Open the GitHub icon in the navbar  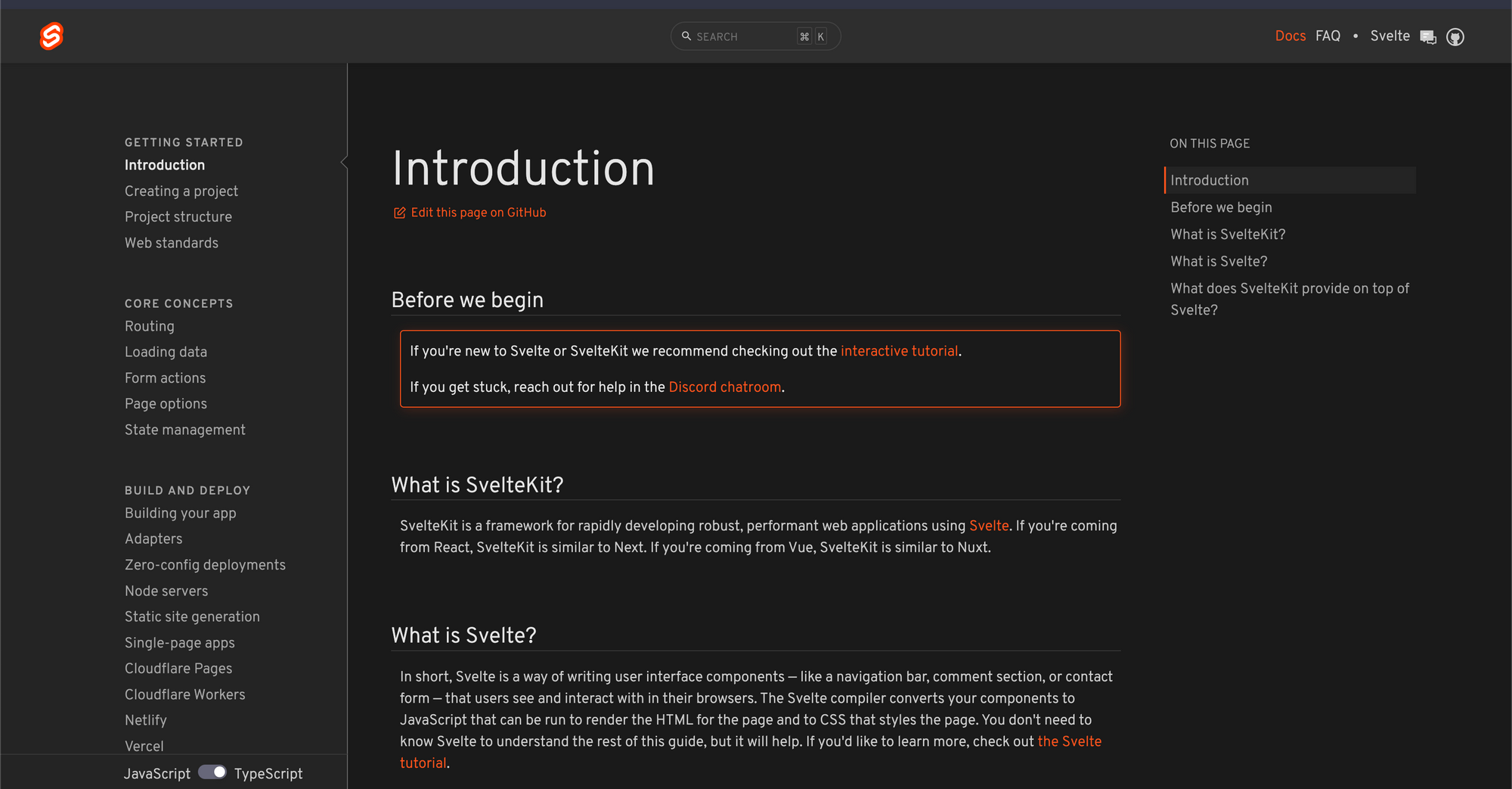(1455, 37)
